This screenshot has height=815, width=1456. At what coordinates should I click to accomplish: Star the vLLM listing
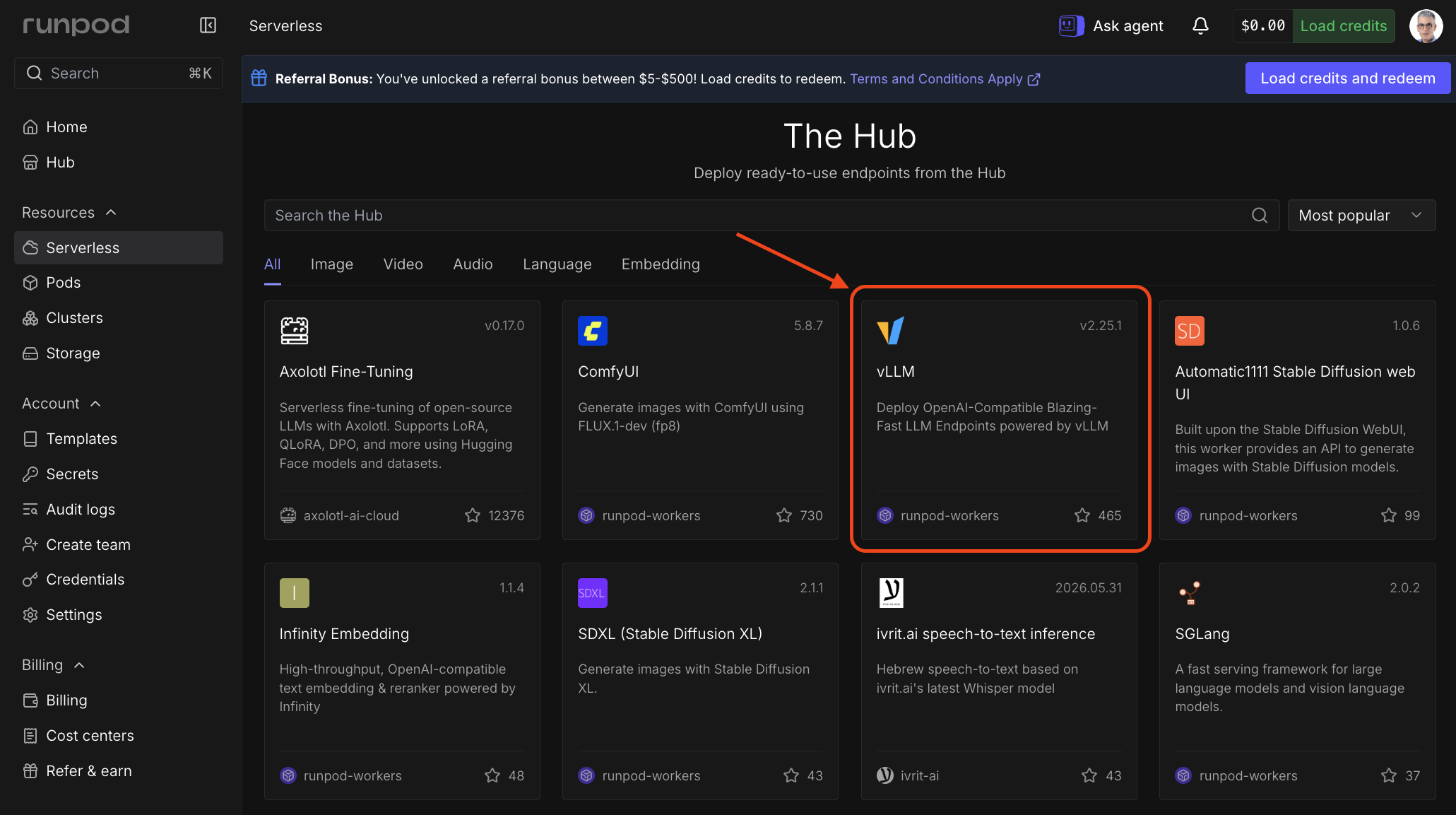(1082, 515)
